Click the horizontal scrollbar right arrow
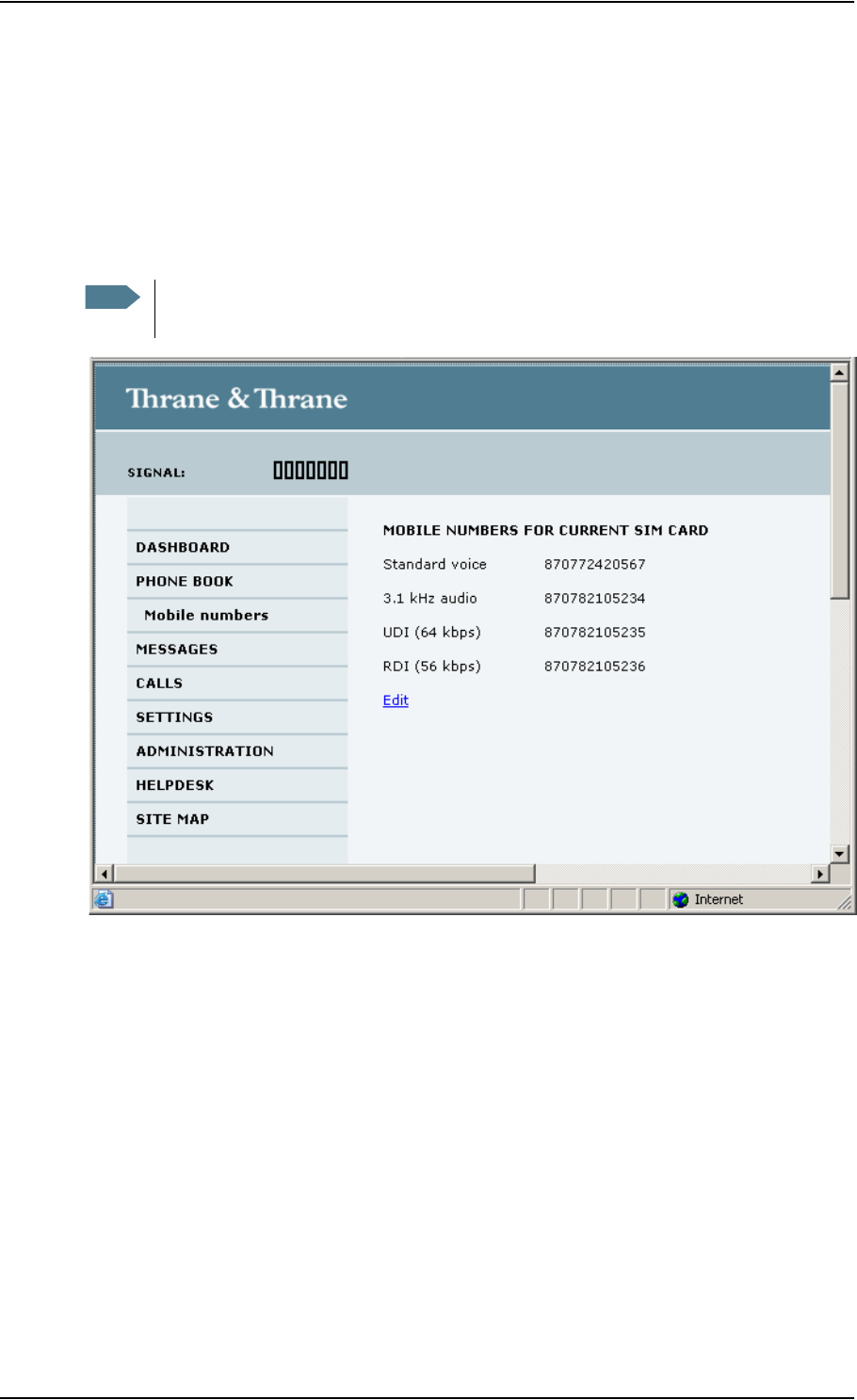 pos(821,874)
